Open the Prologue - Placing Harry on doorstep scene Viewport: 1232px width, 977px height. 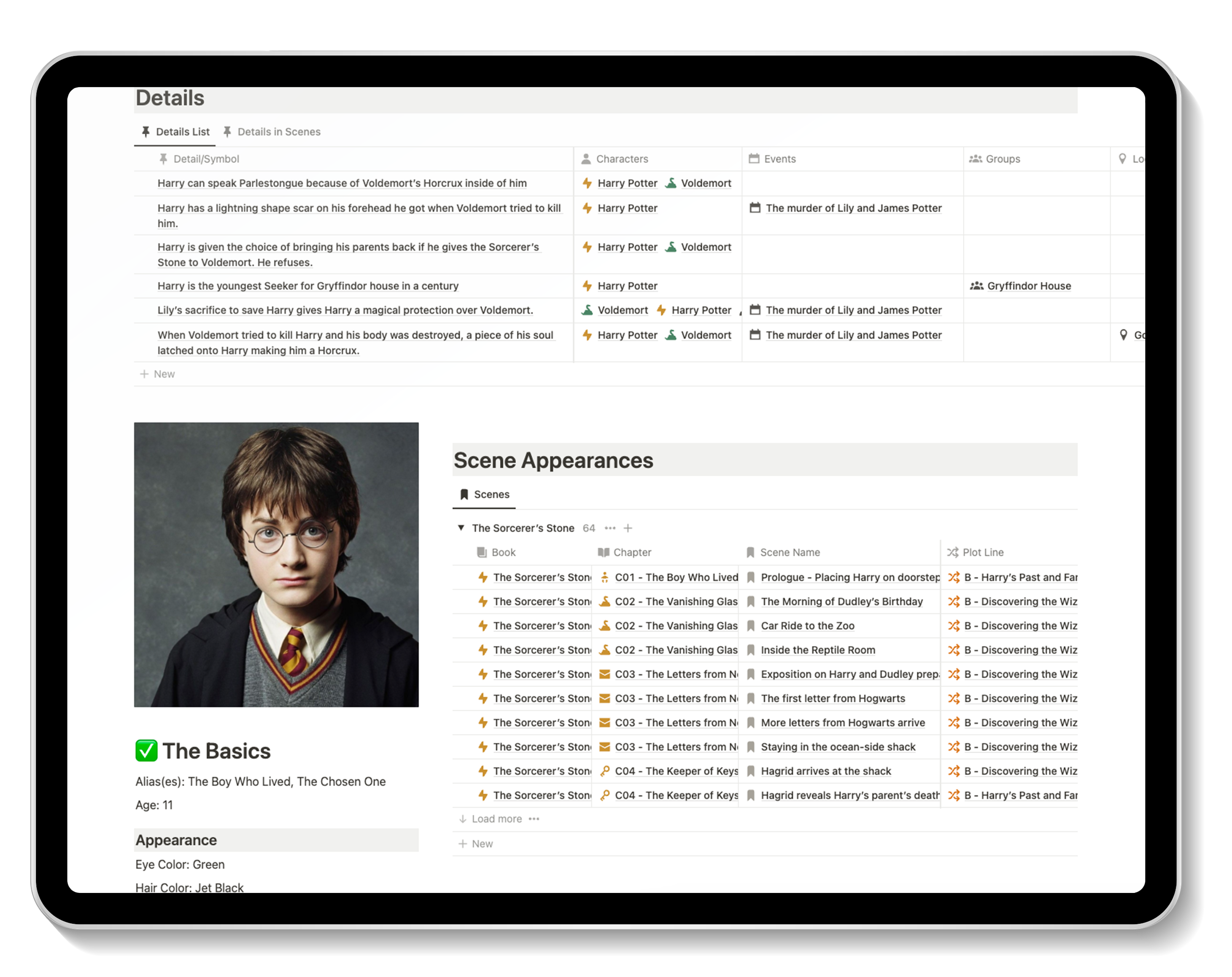point(850,578)
